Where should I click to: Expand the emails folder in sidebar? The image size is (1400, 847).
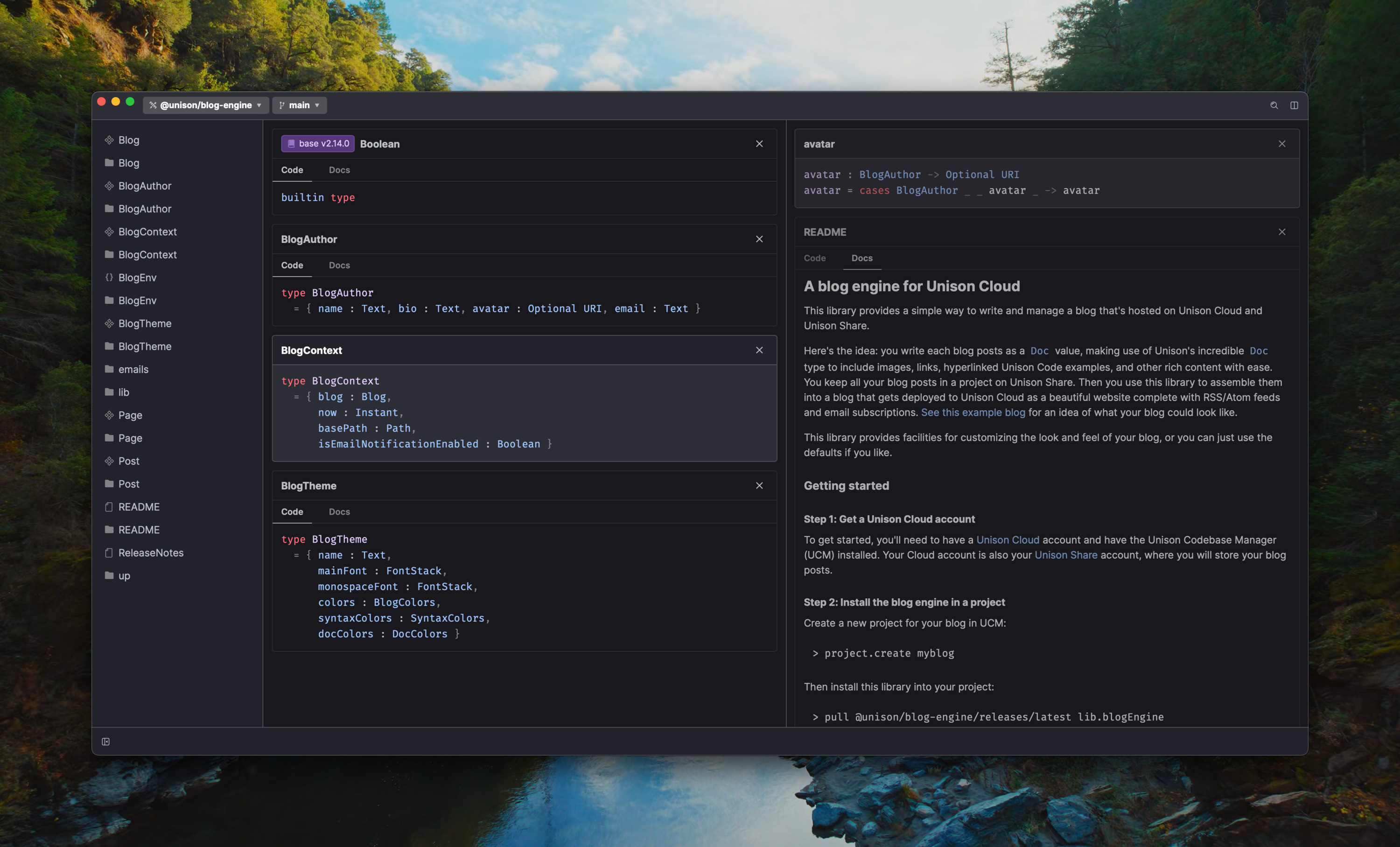tap(133, 369)
